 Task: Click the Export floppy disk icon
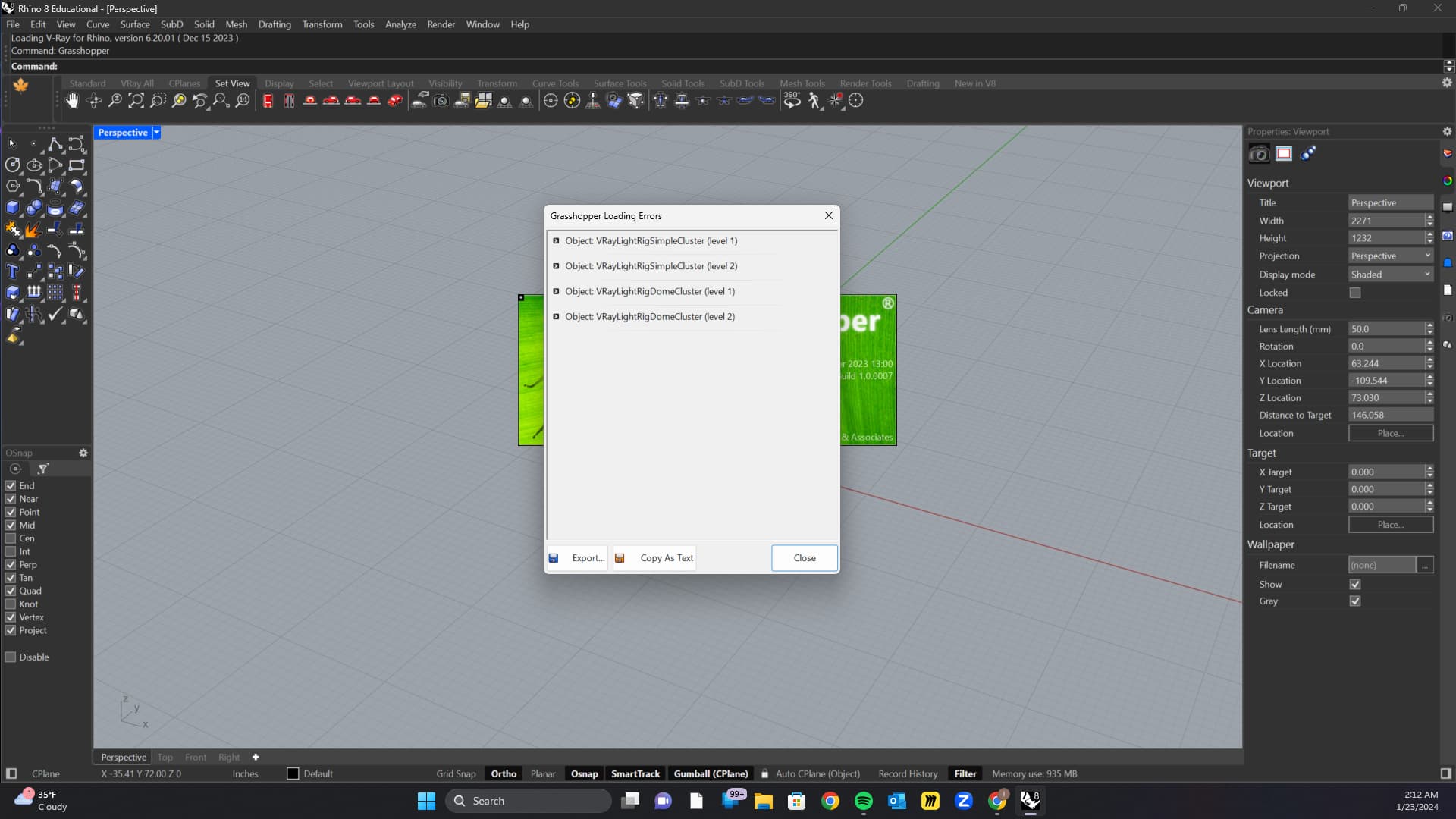554,558
